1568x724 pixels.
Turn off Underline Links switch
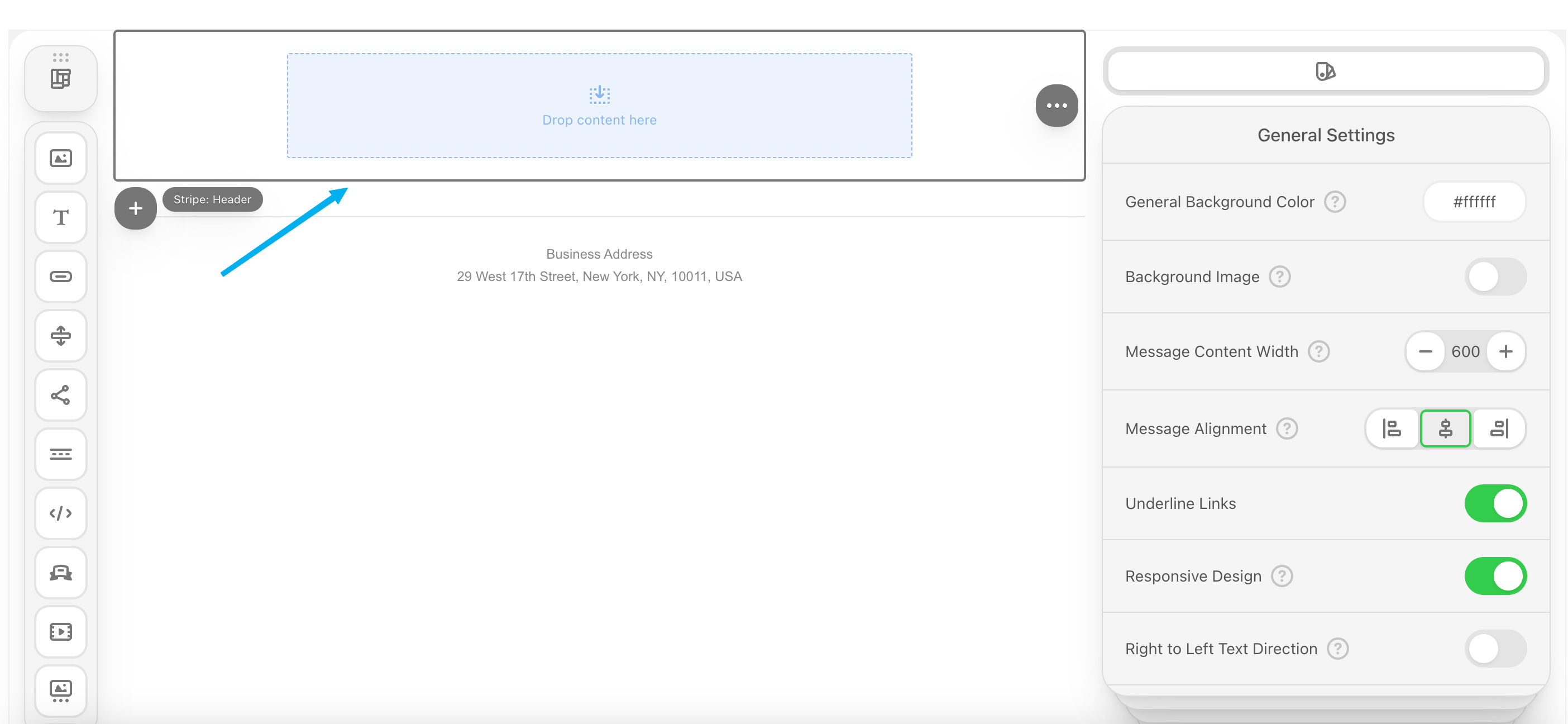[x=1495, y=503]
